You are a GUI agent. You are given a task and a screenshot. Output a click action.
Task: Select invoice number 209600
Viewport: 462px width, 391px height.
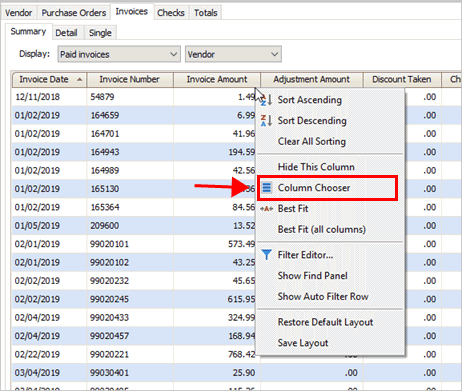tap(130, 226)
